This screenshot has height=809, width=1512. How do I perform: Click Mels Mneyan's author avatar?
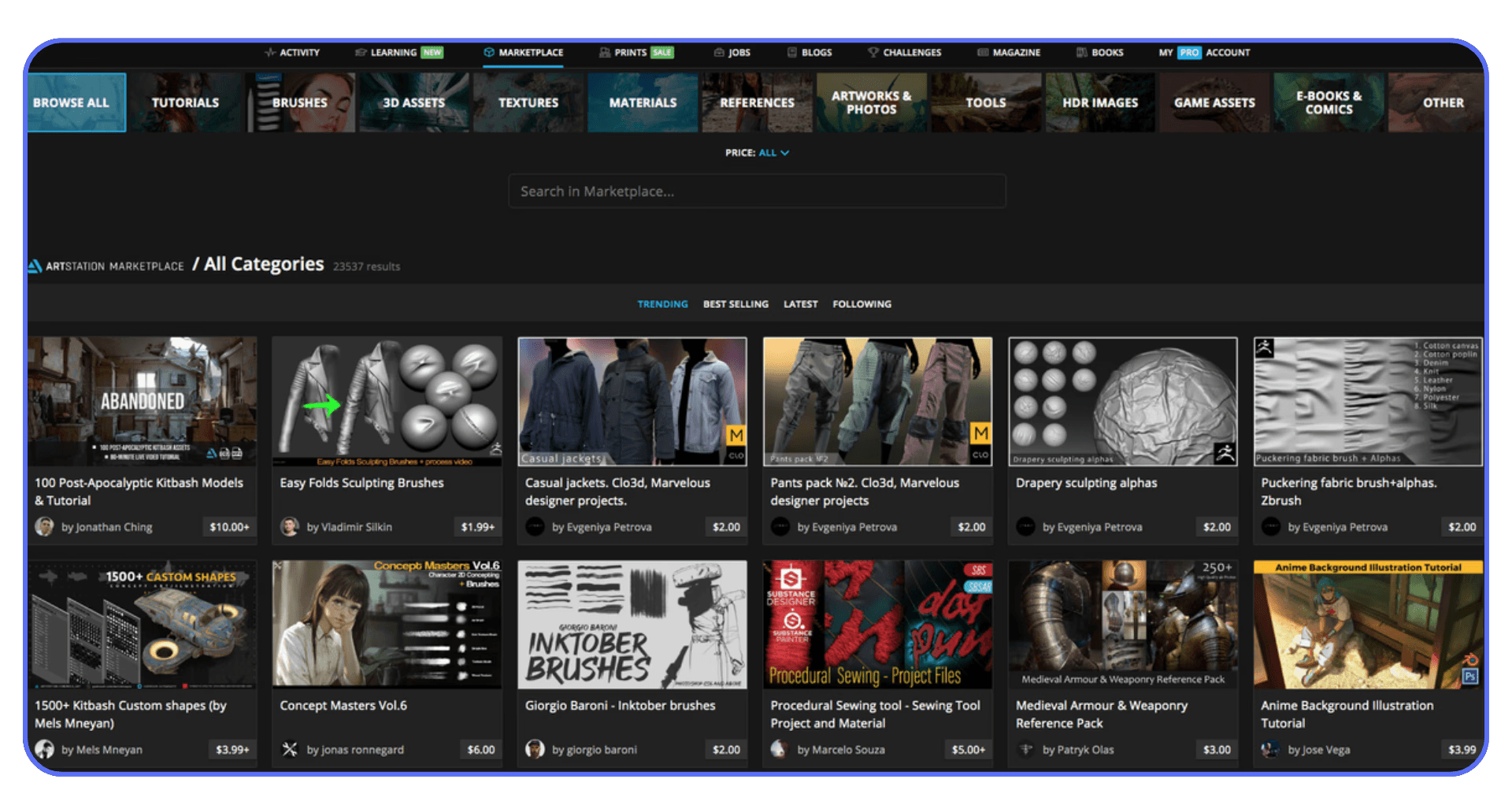pos(44,749)
